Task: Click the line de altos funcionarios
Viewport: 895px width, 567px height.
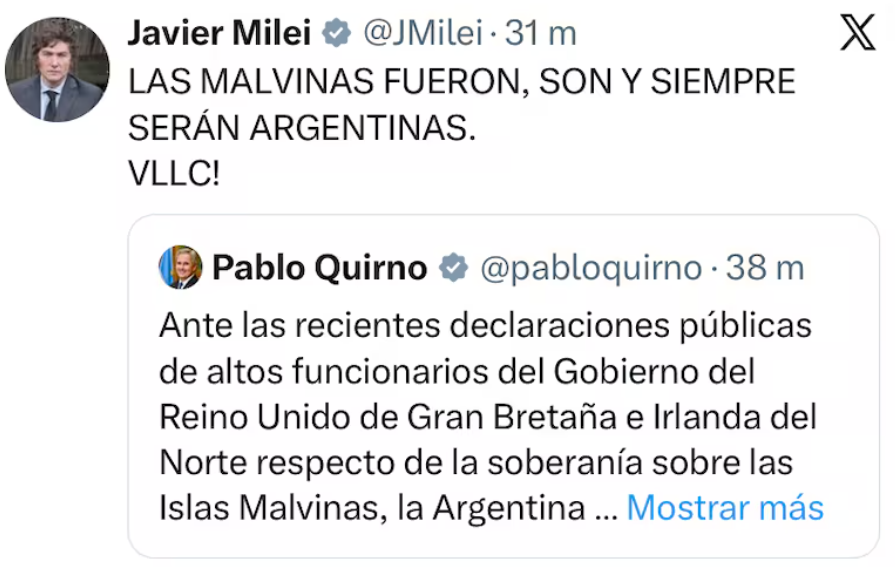Action: click(456, 370)
